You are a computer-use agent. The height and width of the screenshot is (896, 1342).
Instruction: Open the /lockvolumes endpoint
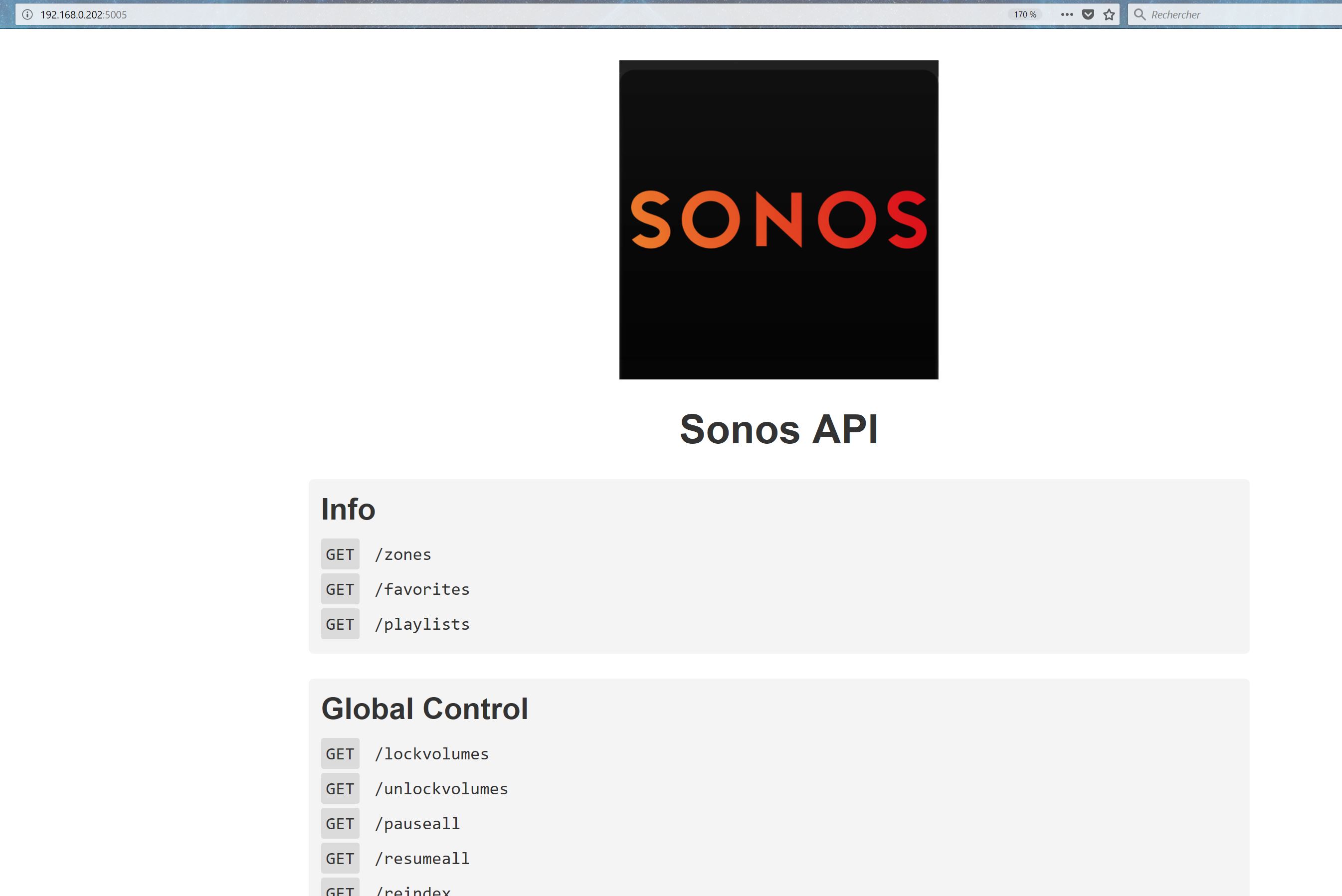point(431,754)
